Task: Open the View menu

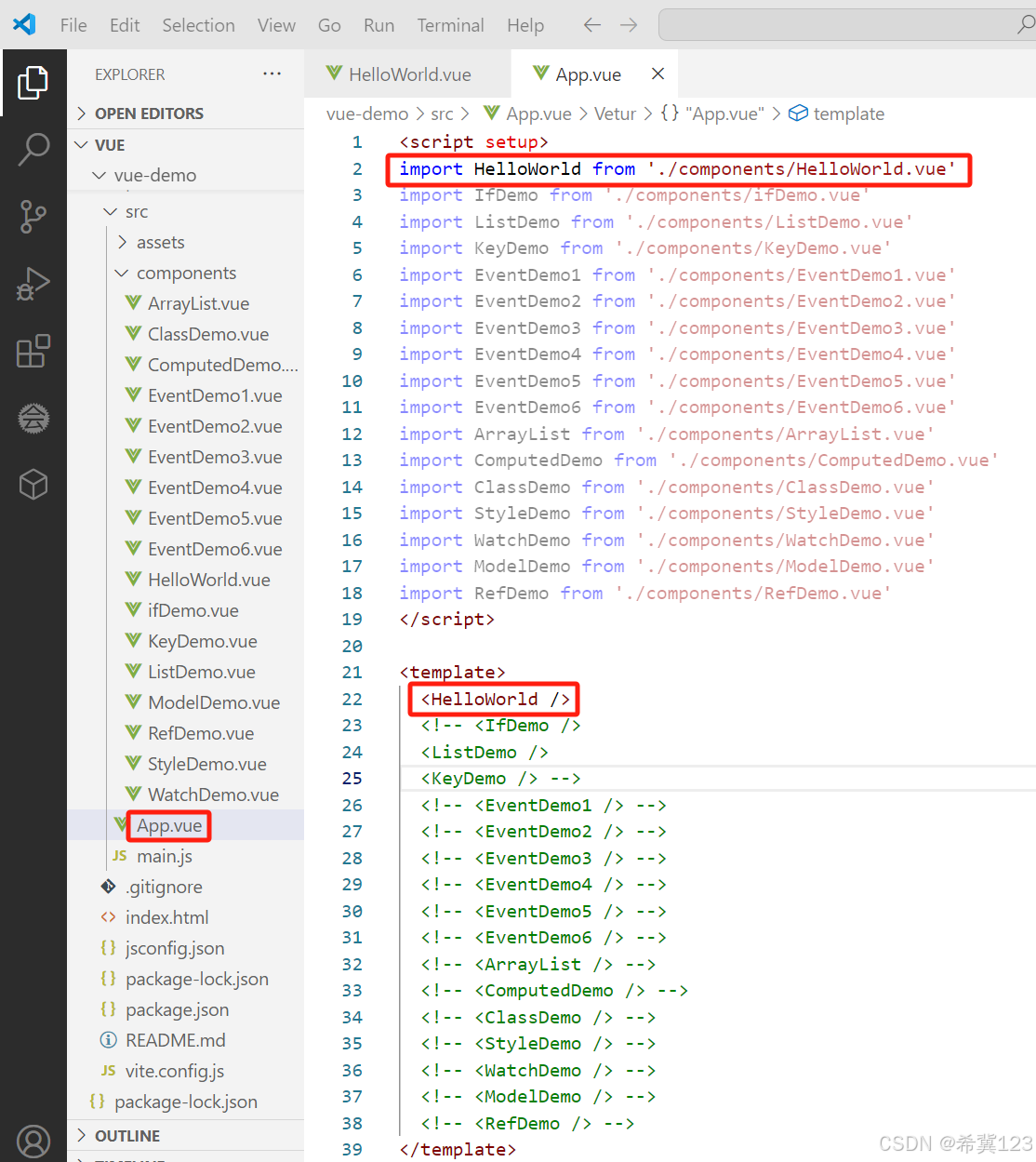Action: [276, 25]
